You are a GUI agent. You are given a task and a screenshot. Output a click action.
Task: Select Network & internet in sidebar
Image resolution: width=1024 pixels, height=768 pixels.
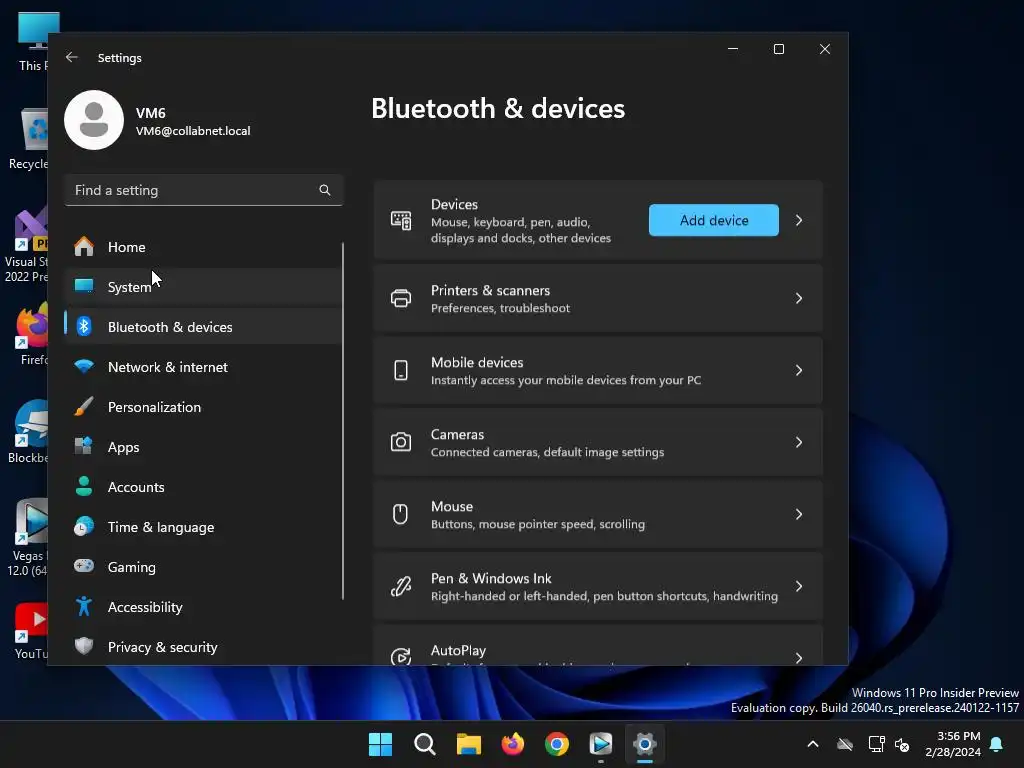click(203, 367)
